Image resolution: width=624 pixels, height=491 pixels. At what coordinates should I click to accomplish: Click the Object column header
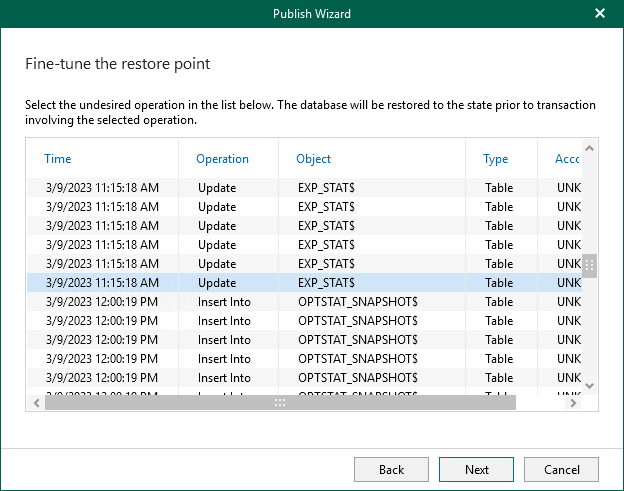313,159
